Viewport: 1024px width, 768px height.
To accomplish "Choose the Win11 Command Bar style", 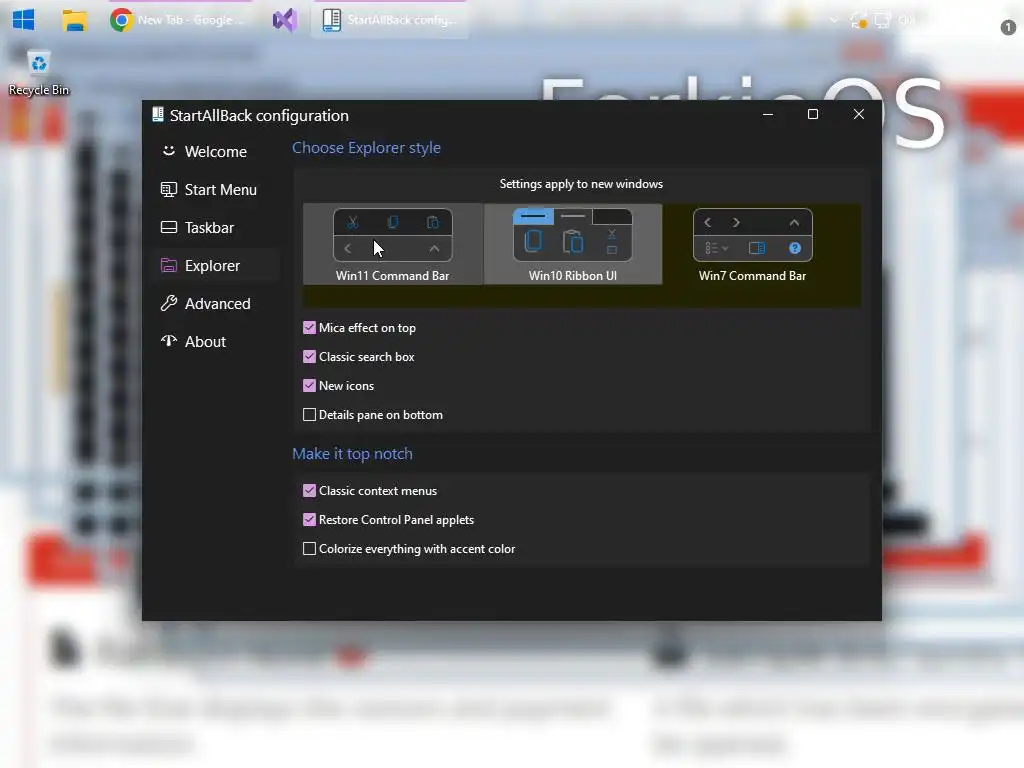I will coord(392,244).
